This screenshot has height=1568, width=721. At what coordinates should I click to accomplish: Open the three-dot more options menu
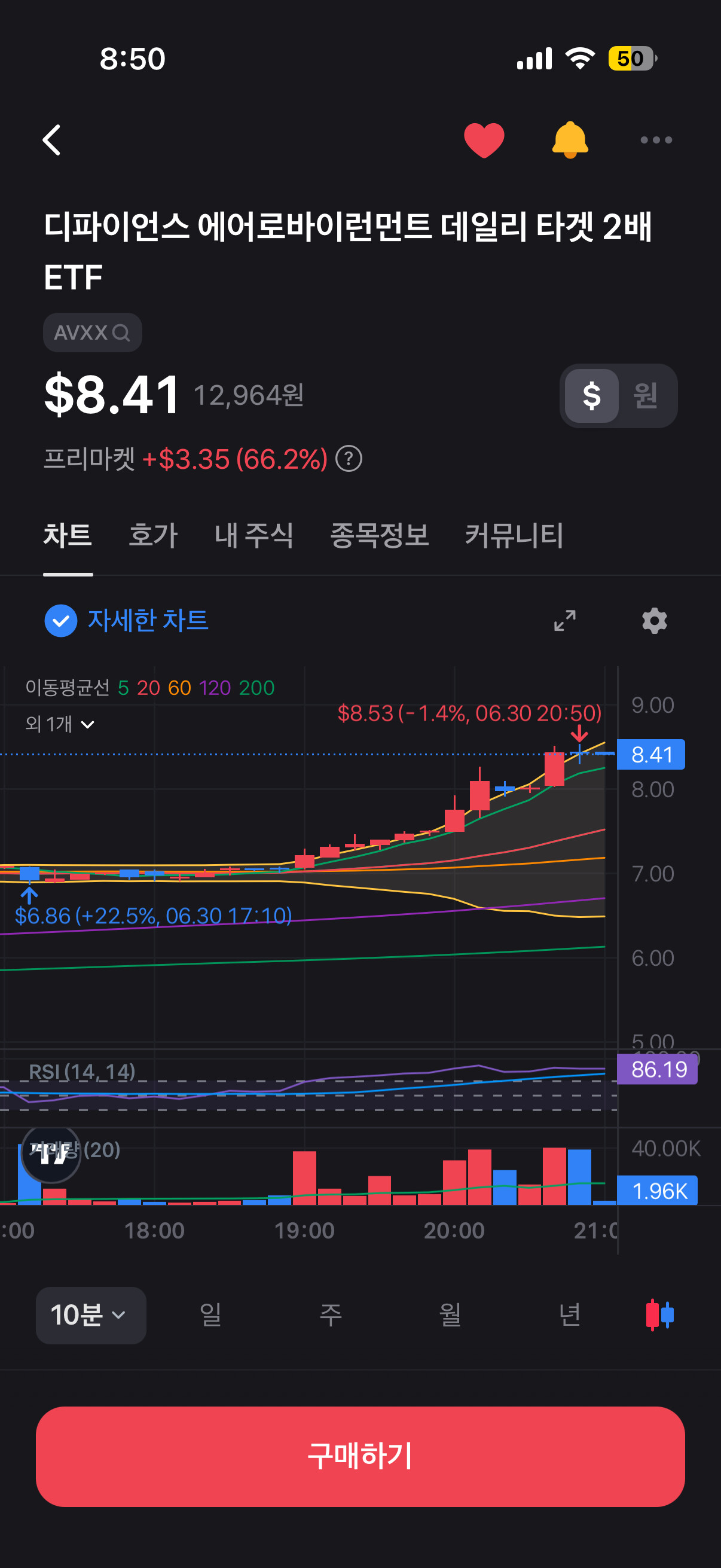[x=656, y=140]
